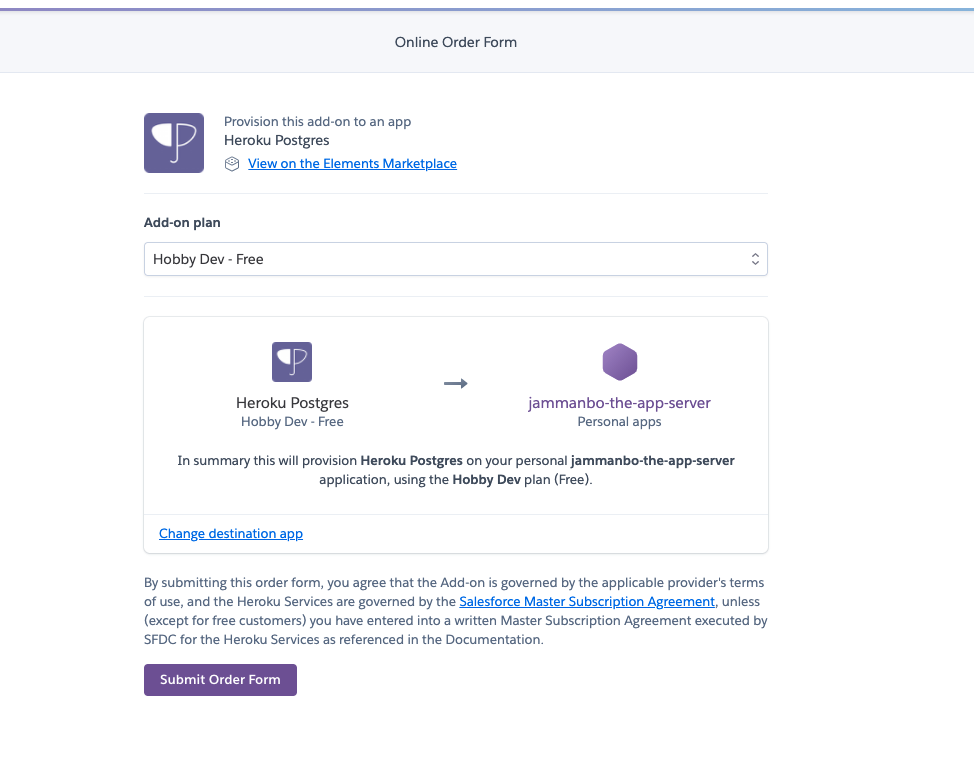Open jammanbo-the-app-server app link

click(619, 403)
